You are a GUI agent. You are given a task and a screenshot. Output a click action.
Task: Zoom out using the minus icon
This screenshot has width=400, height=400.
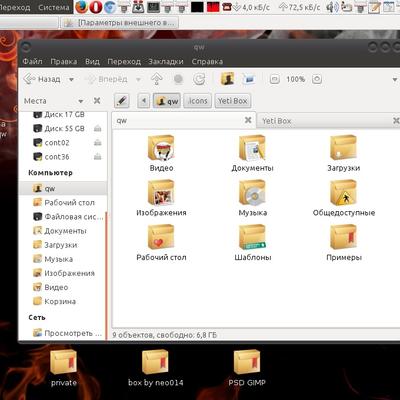point(274,79)
